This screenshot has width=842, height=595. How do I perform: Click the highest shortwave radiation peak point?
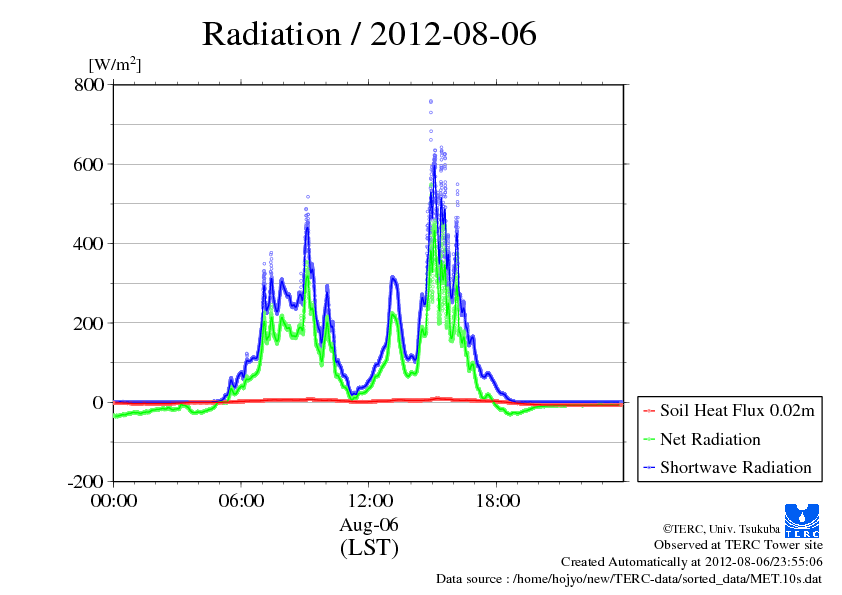pyautogui.click(x=431, y=101)
